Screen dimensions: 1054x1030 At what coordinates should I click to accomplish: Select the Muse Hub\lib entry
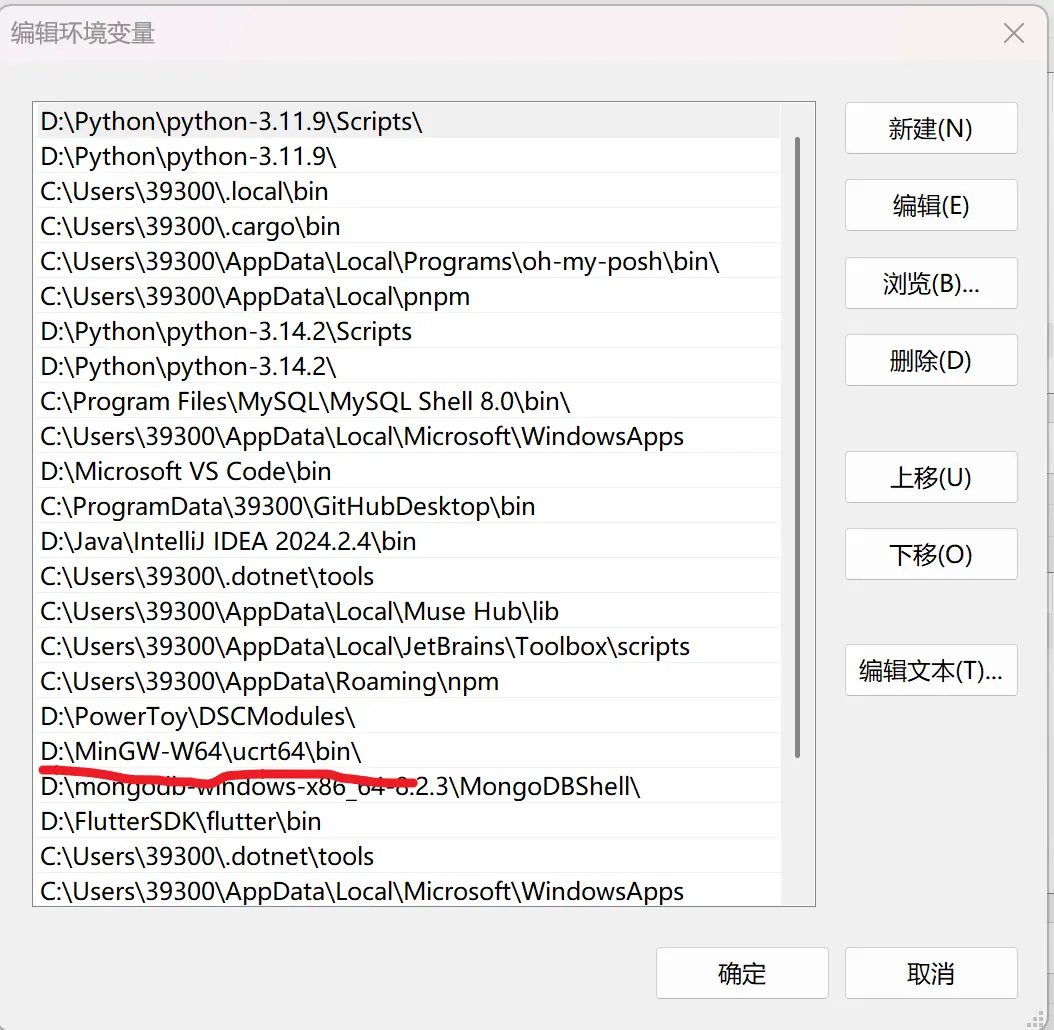pos(409,610)
